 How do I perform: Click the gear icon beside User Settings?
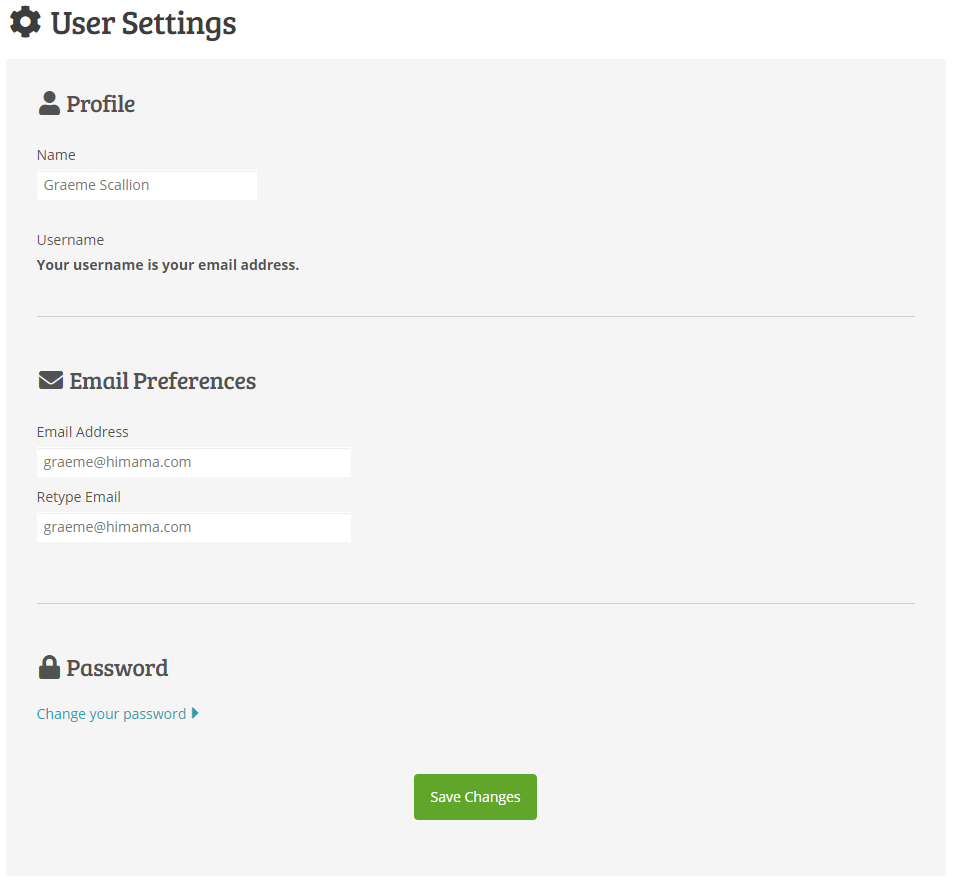(x=25, y=21)
